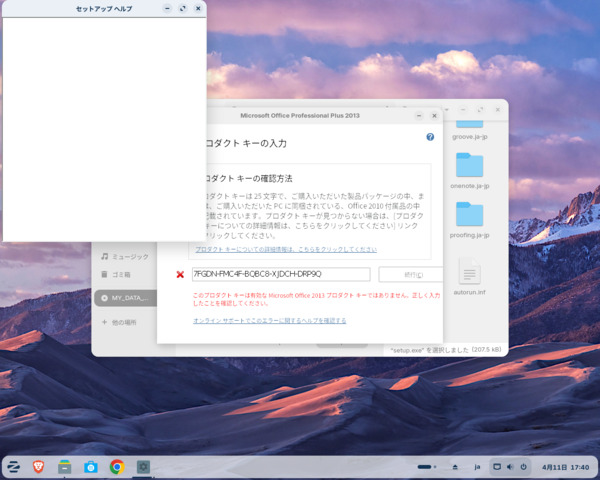Click the eject icon in system tray
This screenshot has width=600, height=480.
[x=455, y=467]
